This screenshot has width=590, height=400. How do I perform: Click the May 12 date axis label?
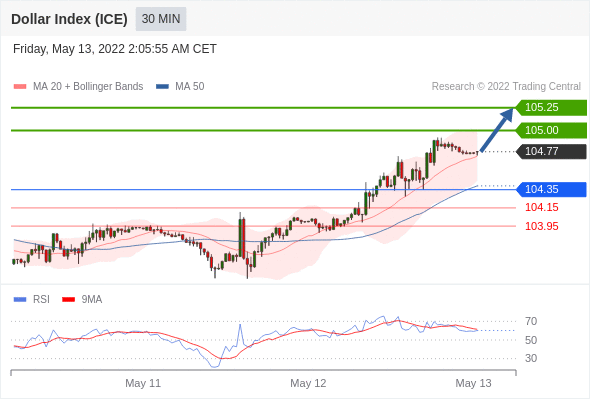point(308,383)
